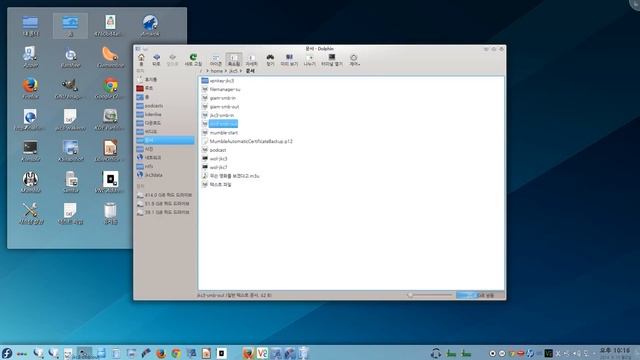Click the zoom slider in Dolphin status bar

tap(430, 295)
